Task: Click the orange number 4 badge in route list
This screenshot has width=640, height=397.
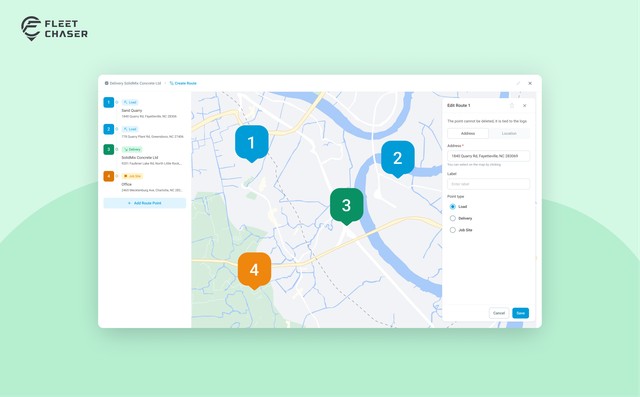Action: [109, 176]
